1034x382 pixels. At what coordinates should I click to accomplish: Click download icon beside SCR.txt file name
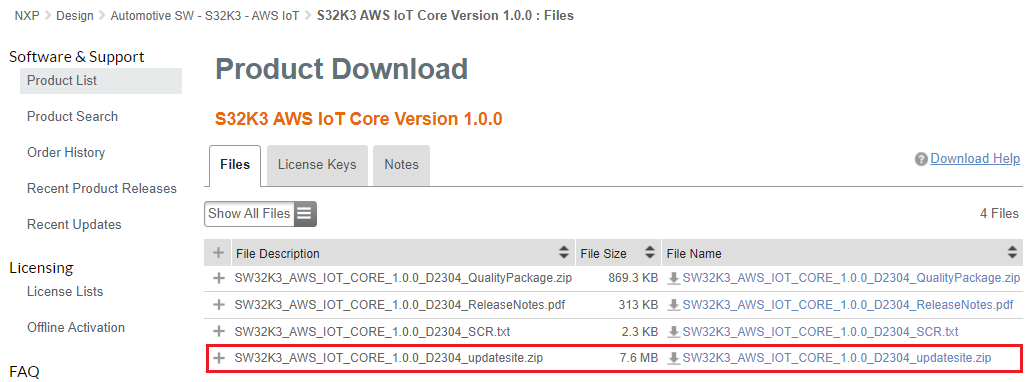(x=673, y=331)
